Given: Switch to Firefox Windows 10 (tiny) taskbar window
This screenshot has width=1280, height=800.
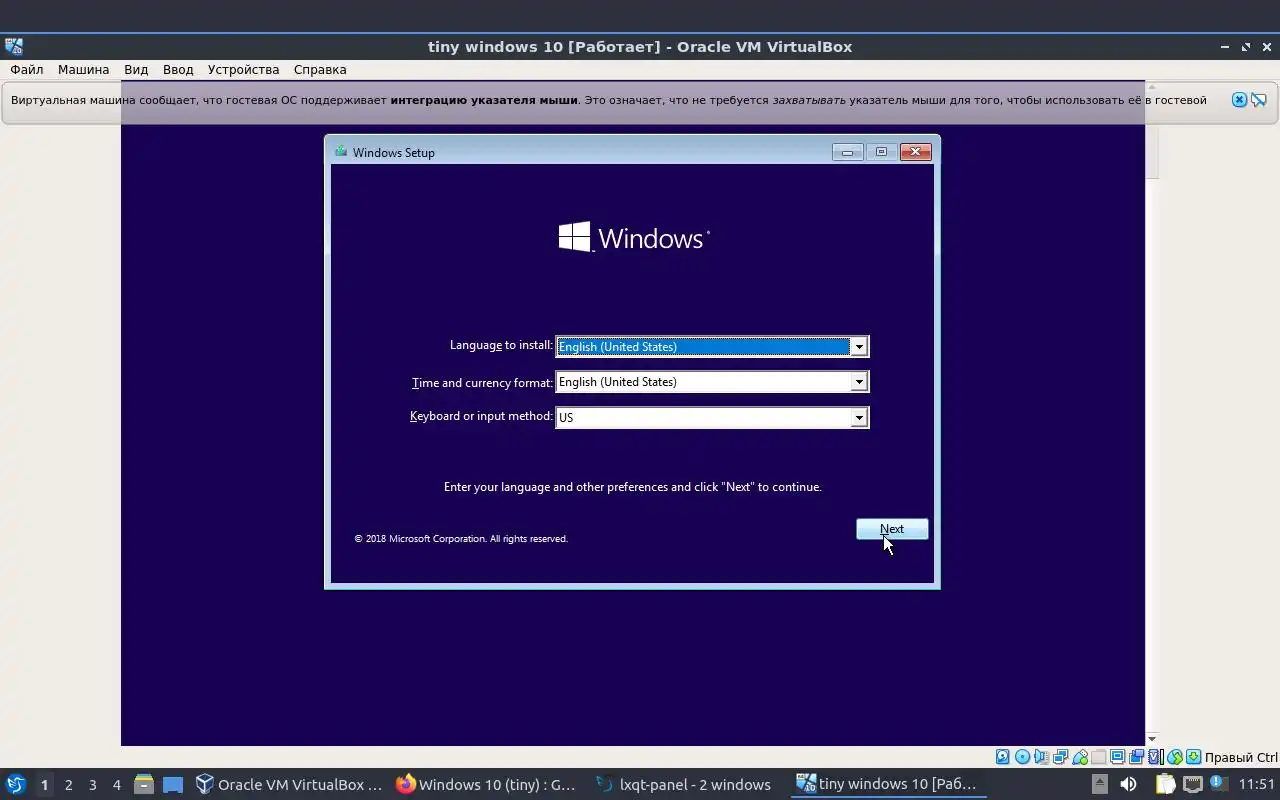Looking at the screenshot, I should coord(487,784).
